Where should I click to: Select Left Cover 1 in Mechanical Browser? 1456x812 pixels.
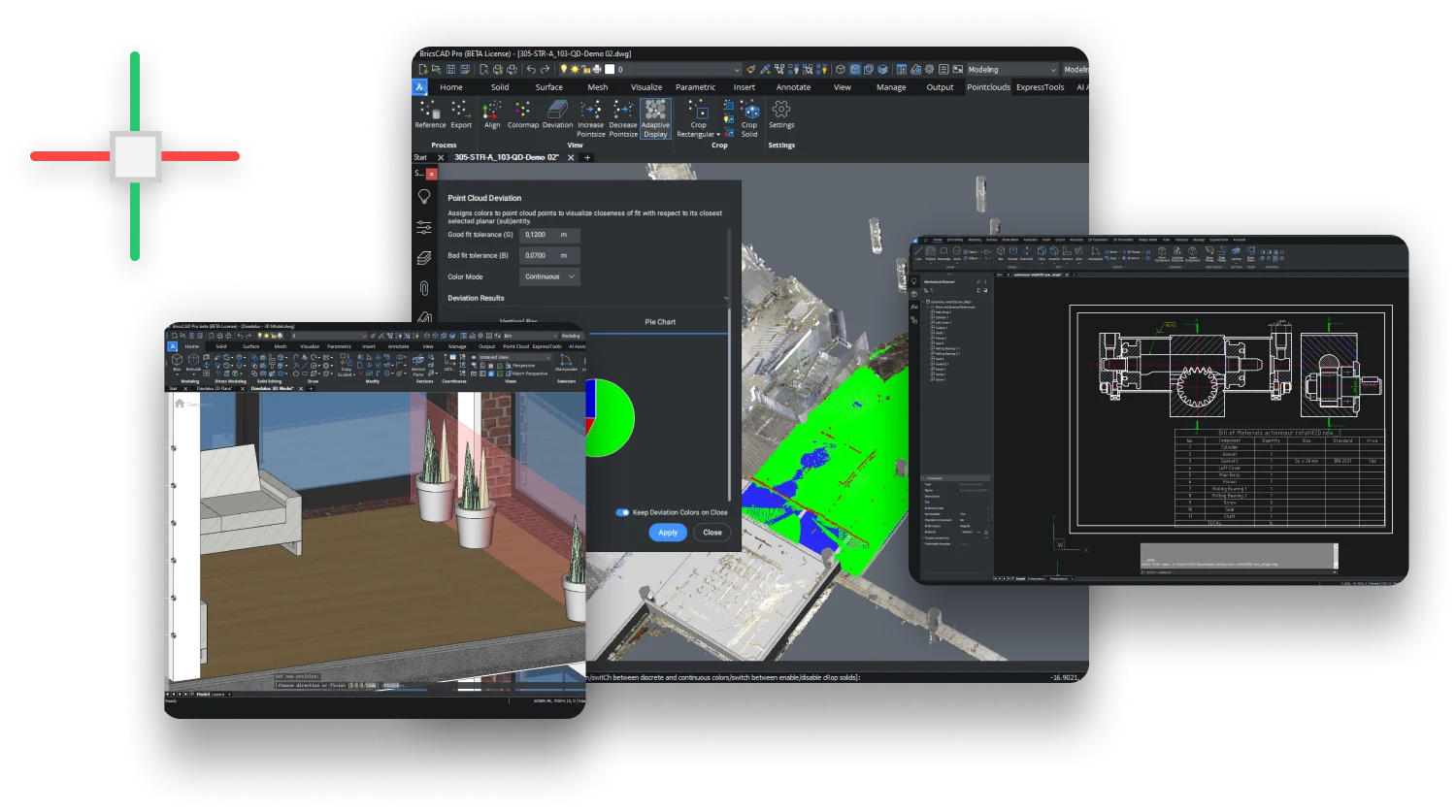[942, 323]
